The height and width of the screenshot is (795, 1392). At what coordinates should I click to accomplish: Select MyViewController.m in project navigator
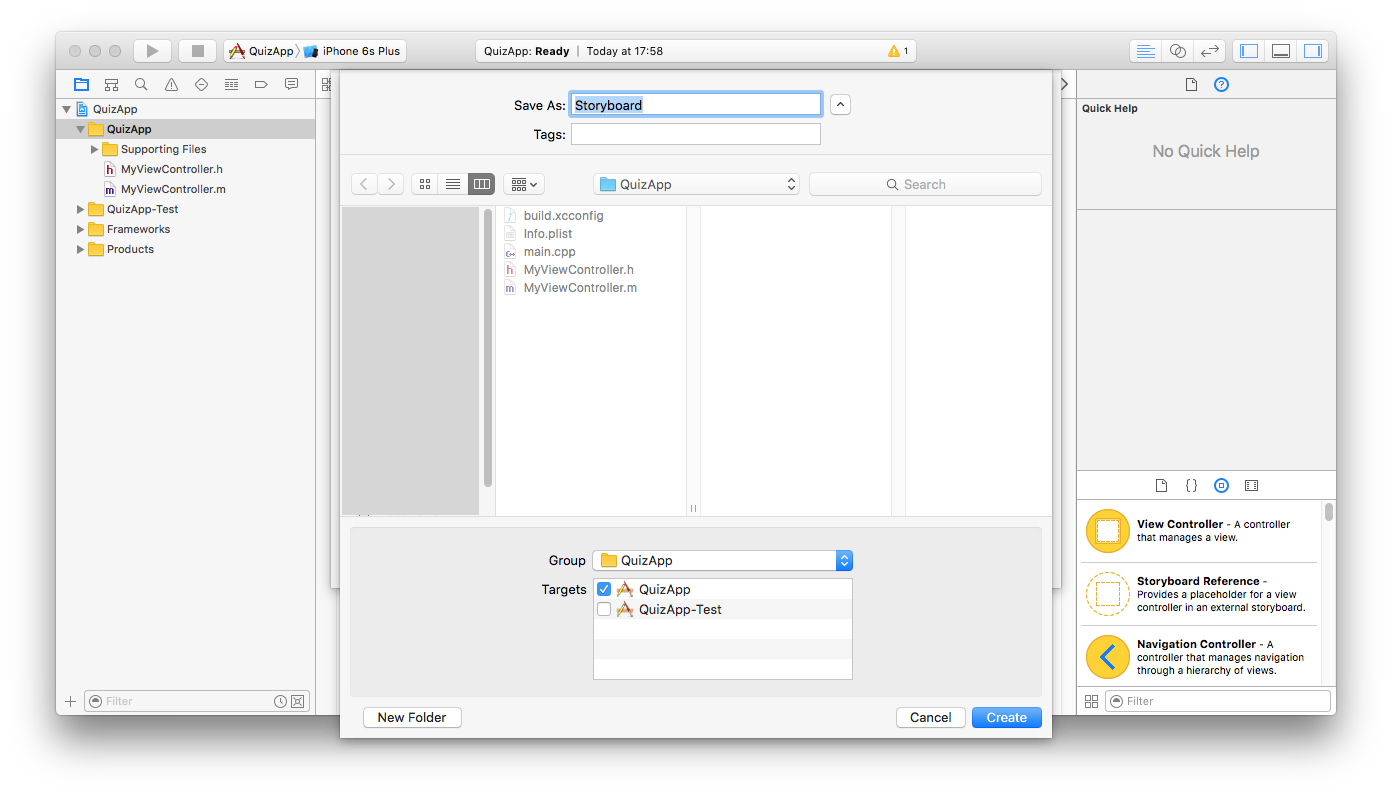tap(165, 189)
